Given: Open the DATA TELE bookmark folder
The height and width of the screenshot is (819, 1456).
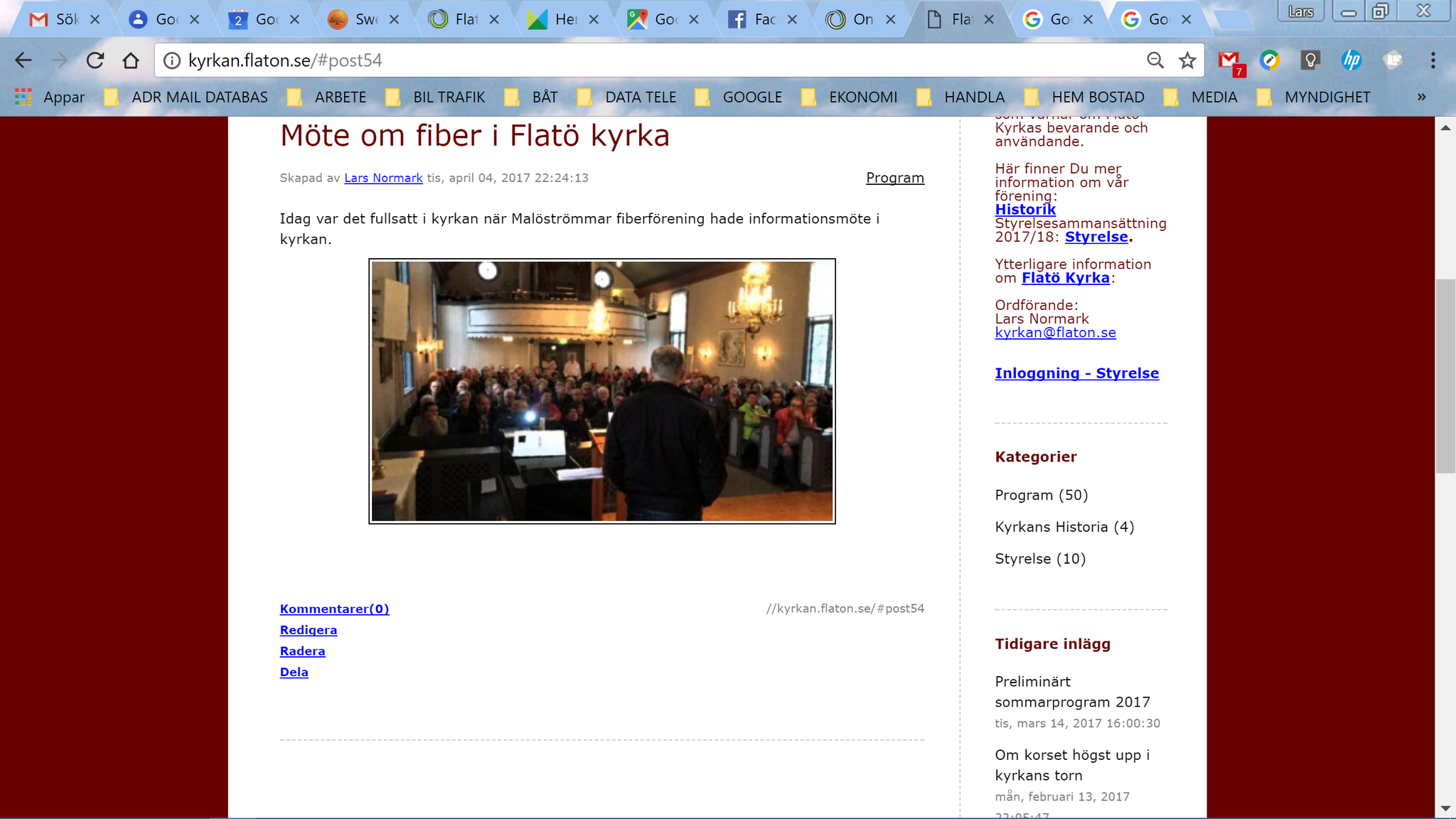Looking at the screenshot, I should 626,97.
